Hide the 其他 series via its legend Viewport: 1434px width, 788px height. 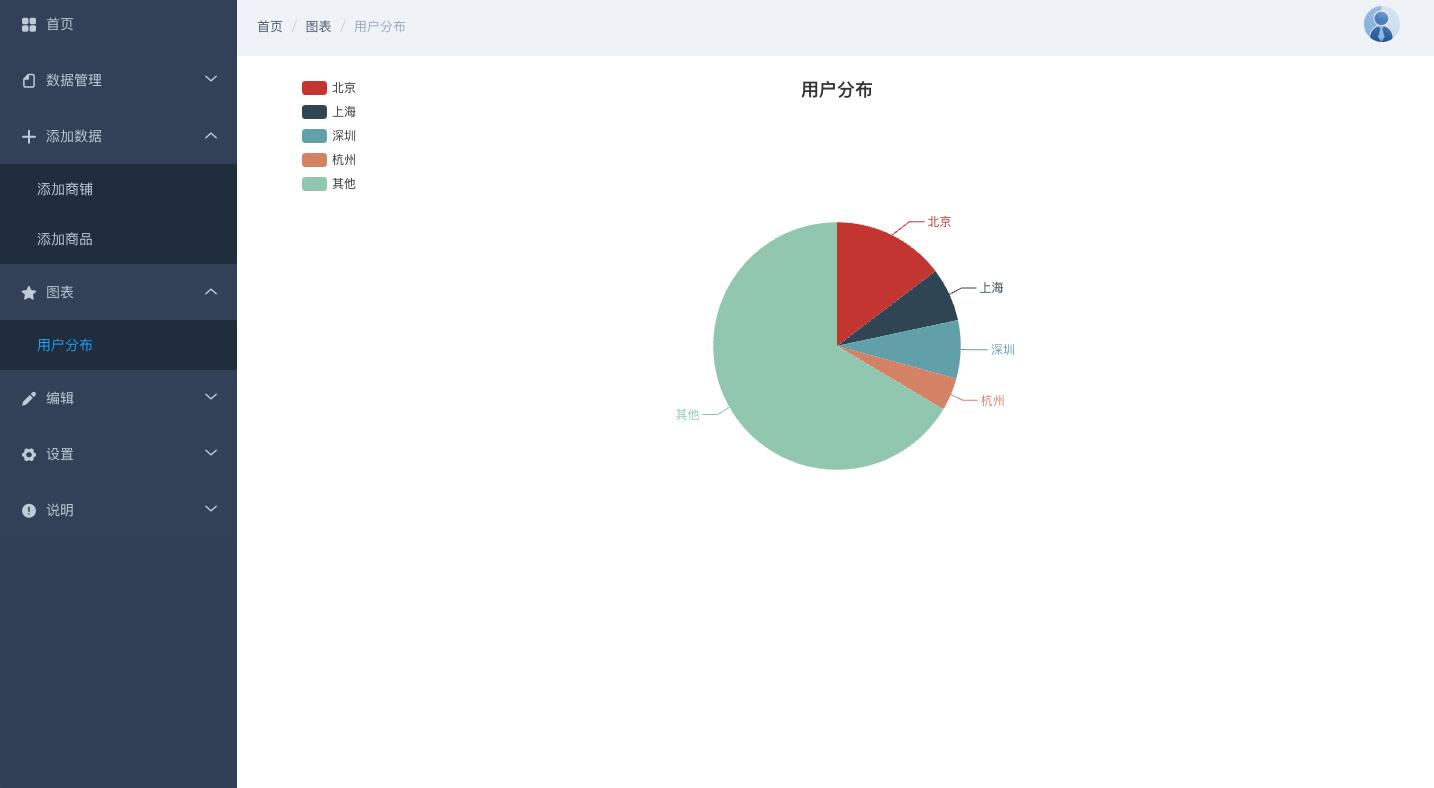tap(330, 184)
